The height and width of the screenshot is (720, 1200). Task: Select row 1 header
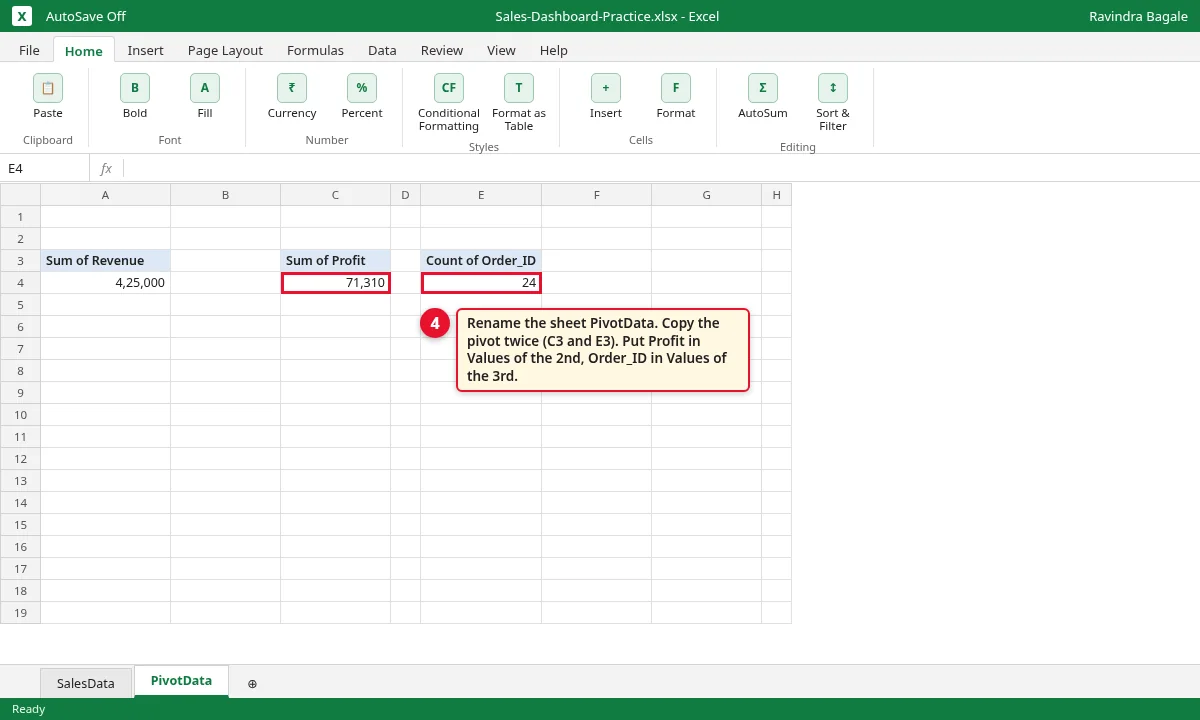[x=20, y=217]
